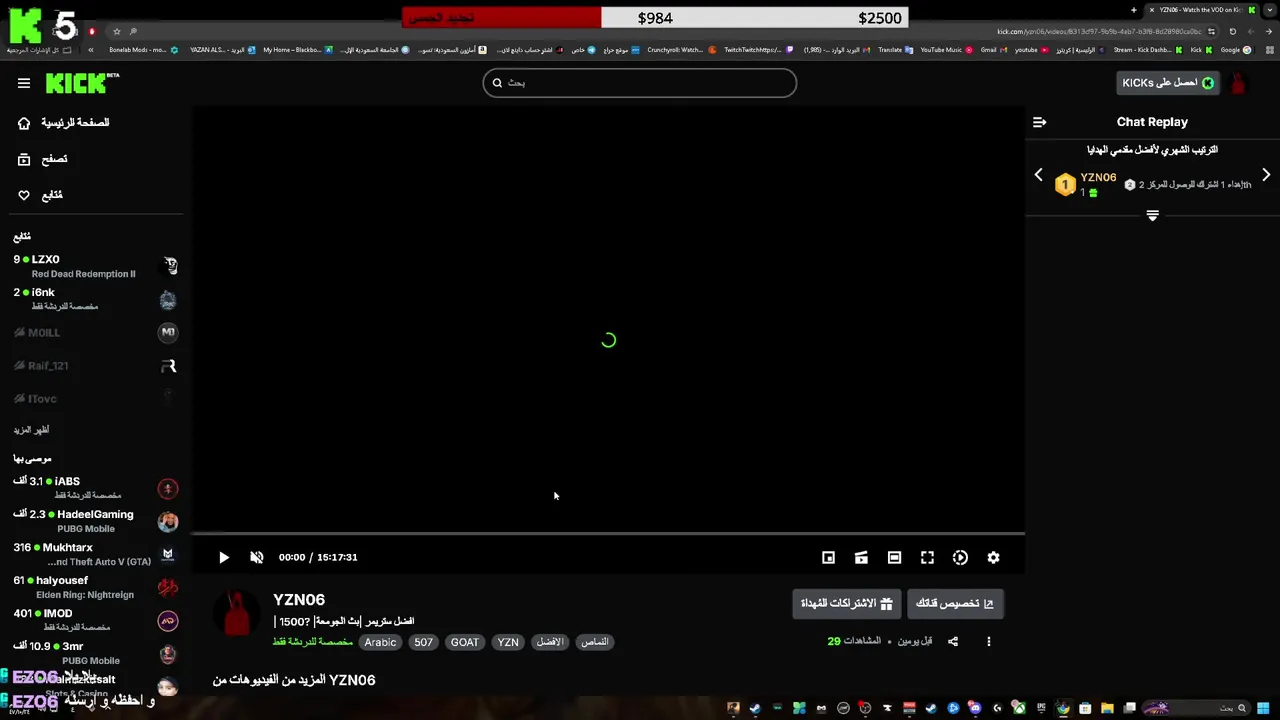Select the YZN tag

click(x=508, y=642)
